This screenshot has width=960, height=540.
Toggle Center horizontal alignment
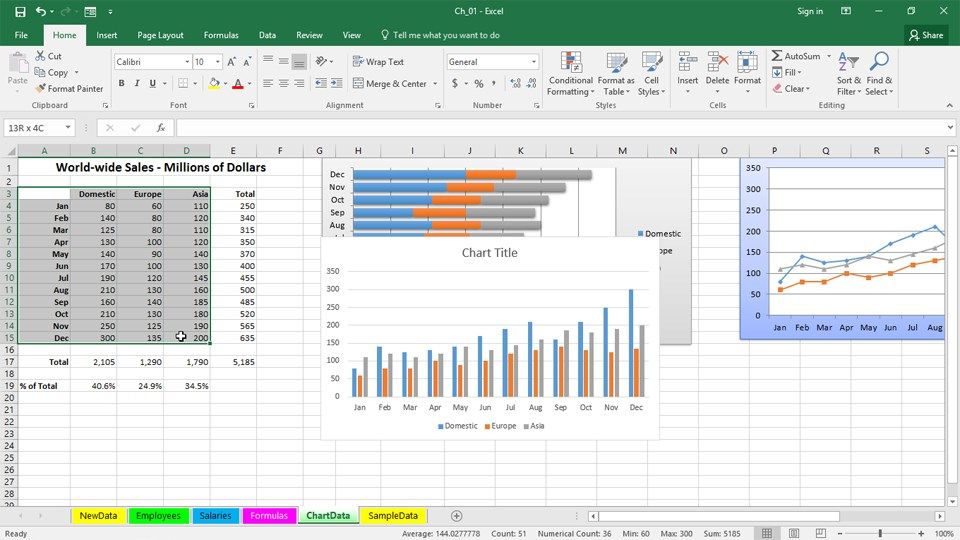tap(283, 83)
